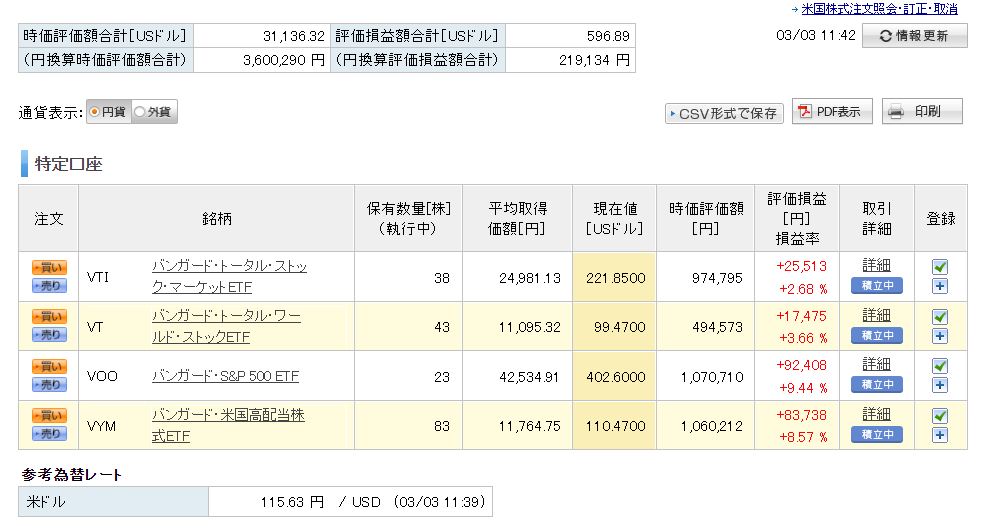The height and width of the screenshot is (524, 998).
Task: Click the VYM ticker text
Action: (x=101, y=426)
